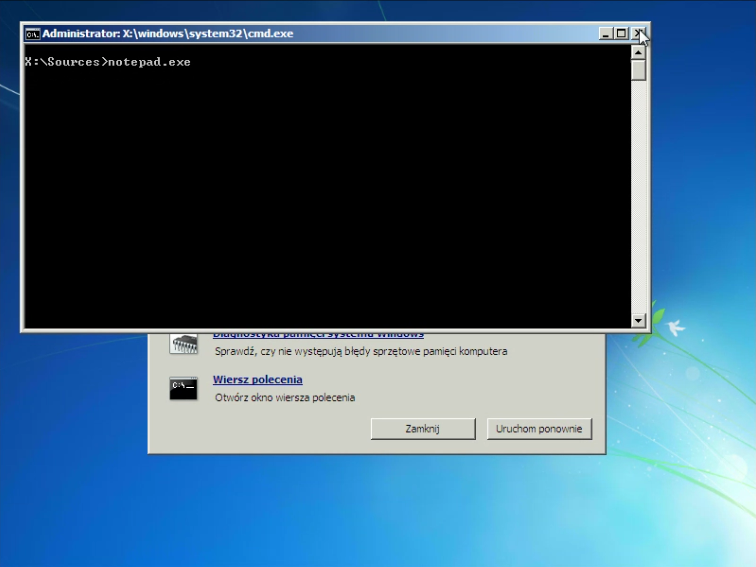Click the memory chip diagnostics icon
This screenshot has width=756, height=567.
[x=184, y=344]
